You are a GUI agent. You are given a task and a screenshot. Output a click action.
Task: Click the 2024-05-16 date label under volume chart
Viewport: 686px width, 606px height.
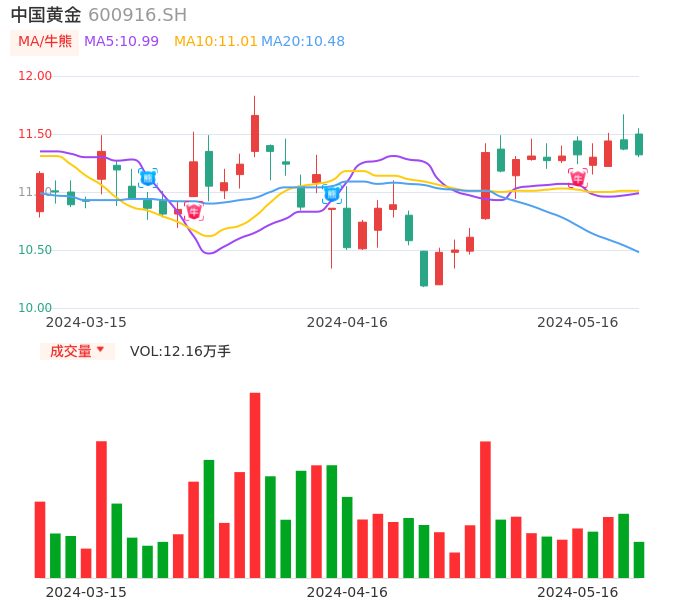tap(577, 592)
